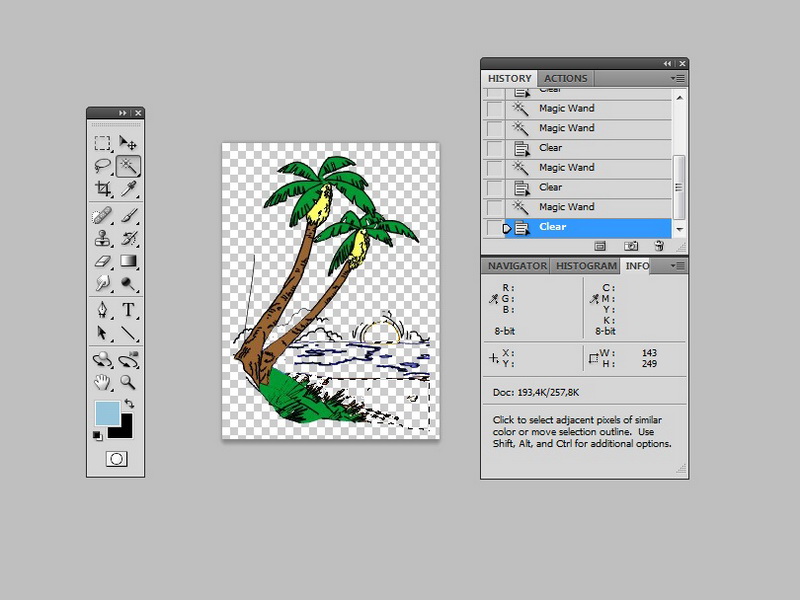Create new document from current state
The height and width of the screenshot is (600, 800).
coord(600,246)
